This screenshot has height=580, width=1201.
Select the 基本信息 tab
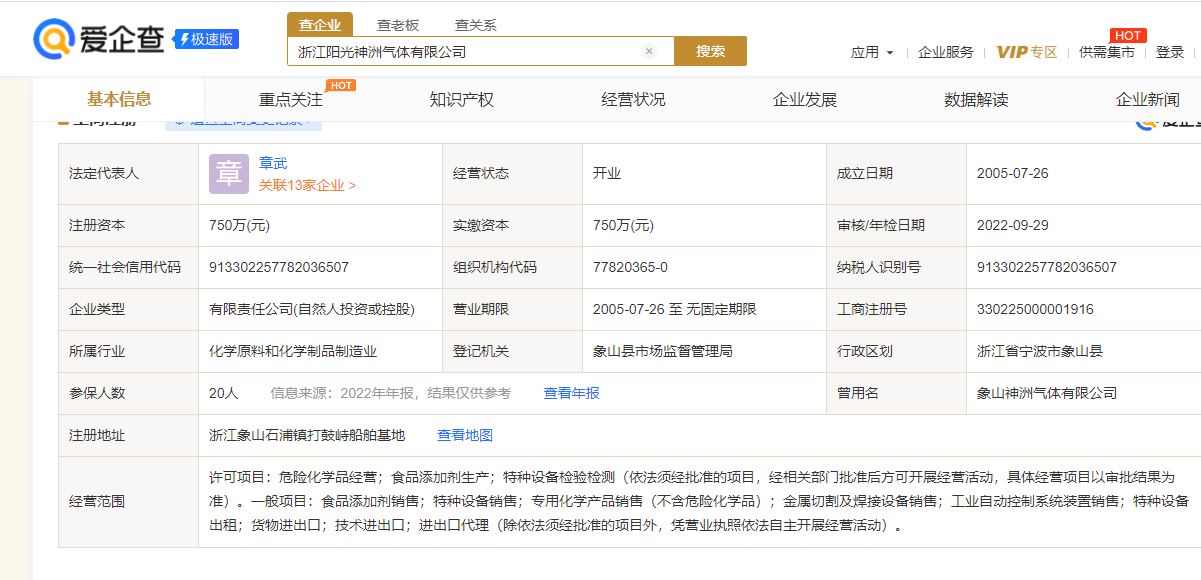(119, 99)
